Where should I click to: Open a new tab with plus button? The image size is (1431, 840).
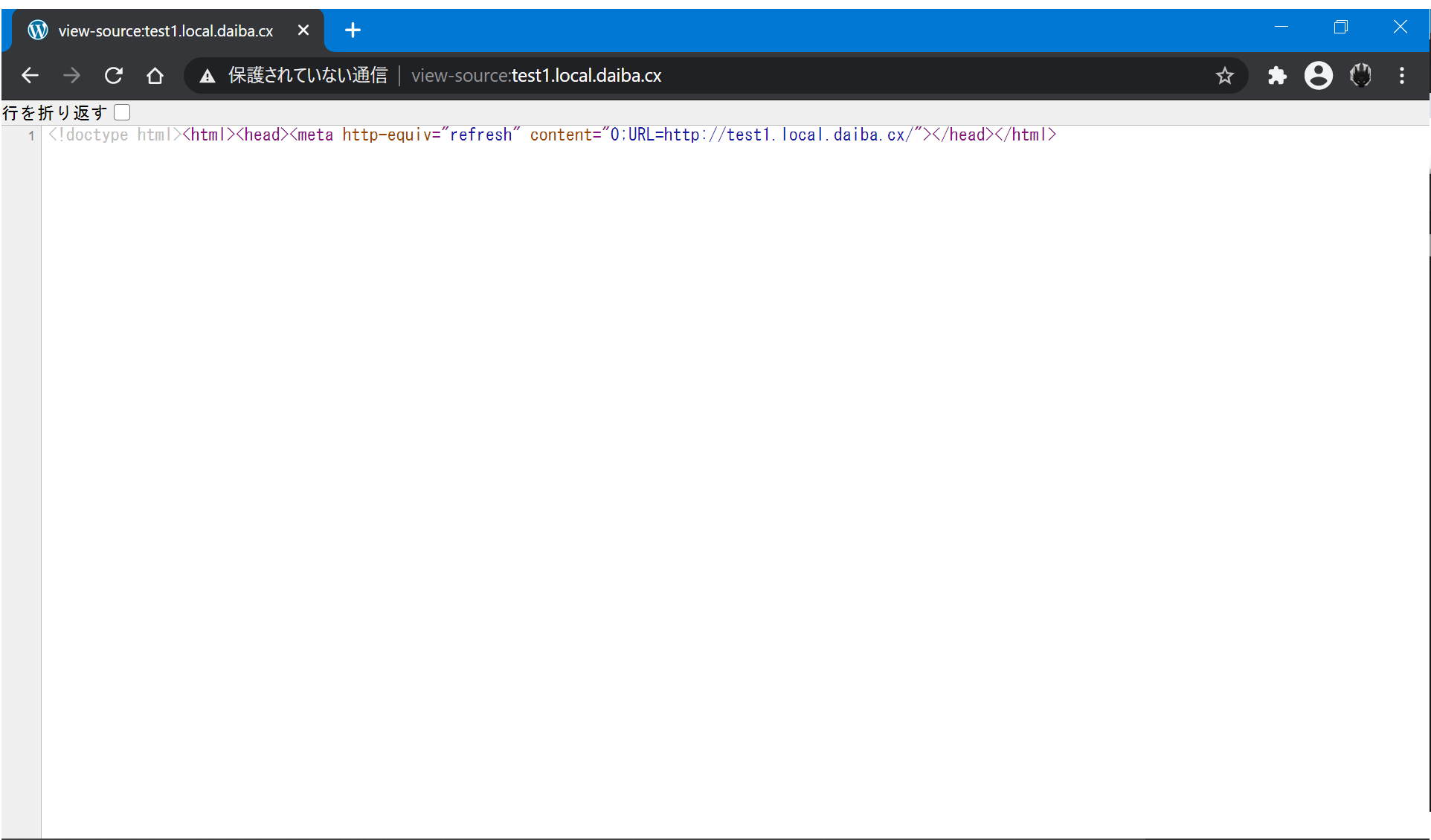point(353,30)
